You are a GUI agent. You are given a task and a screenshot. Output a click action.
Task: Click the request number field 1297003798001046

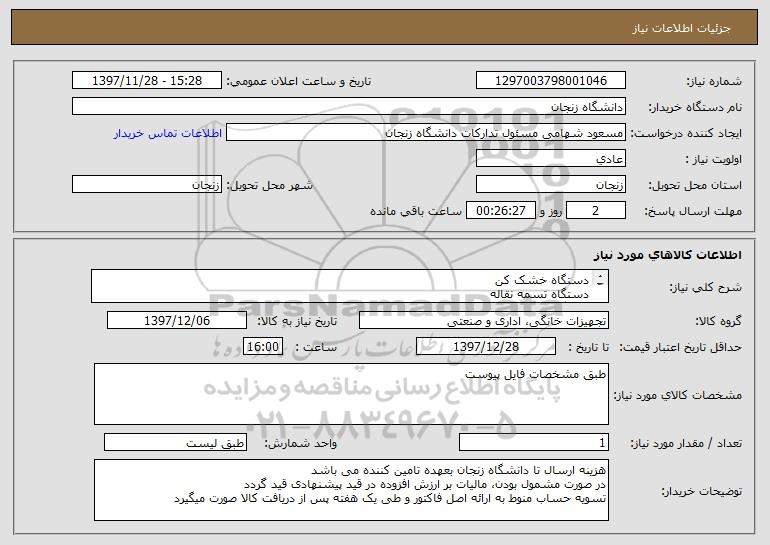[x=550, y=81]
